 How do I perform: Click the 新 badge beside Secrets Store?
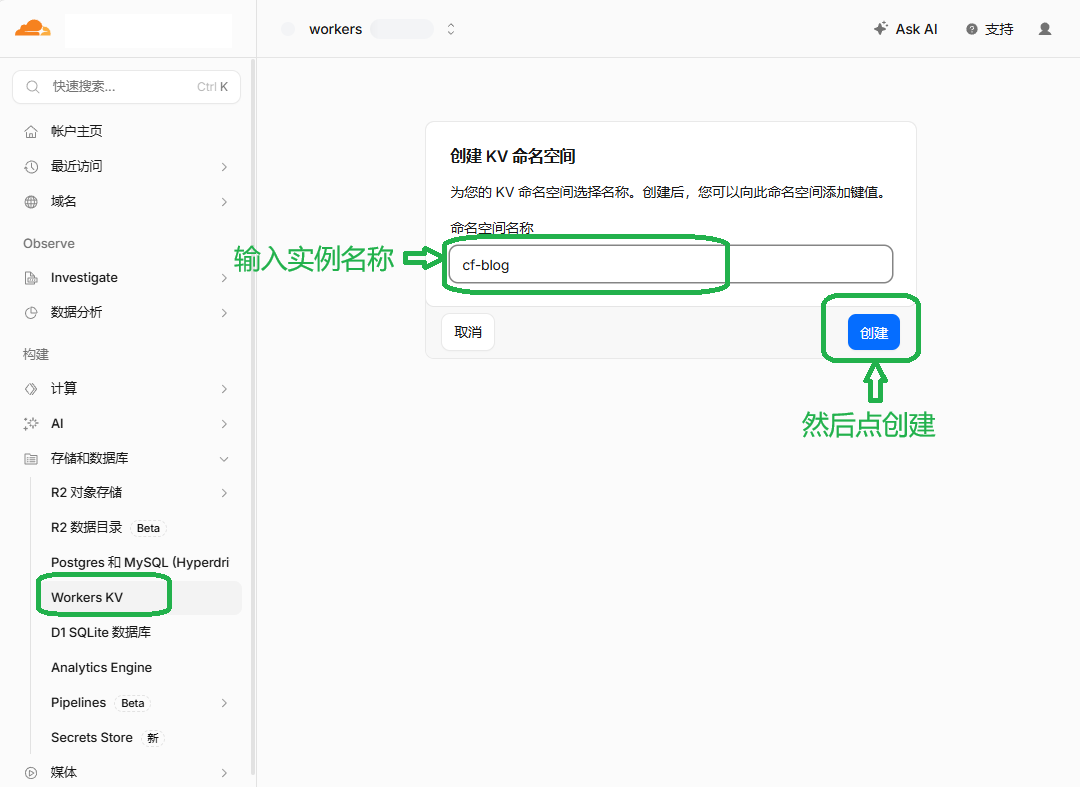click(153, 738)
